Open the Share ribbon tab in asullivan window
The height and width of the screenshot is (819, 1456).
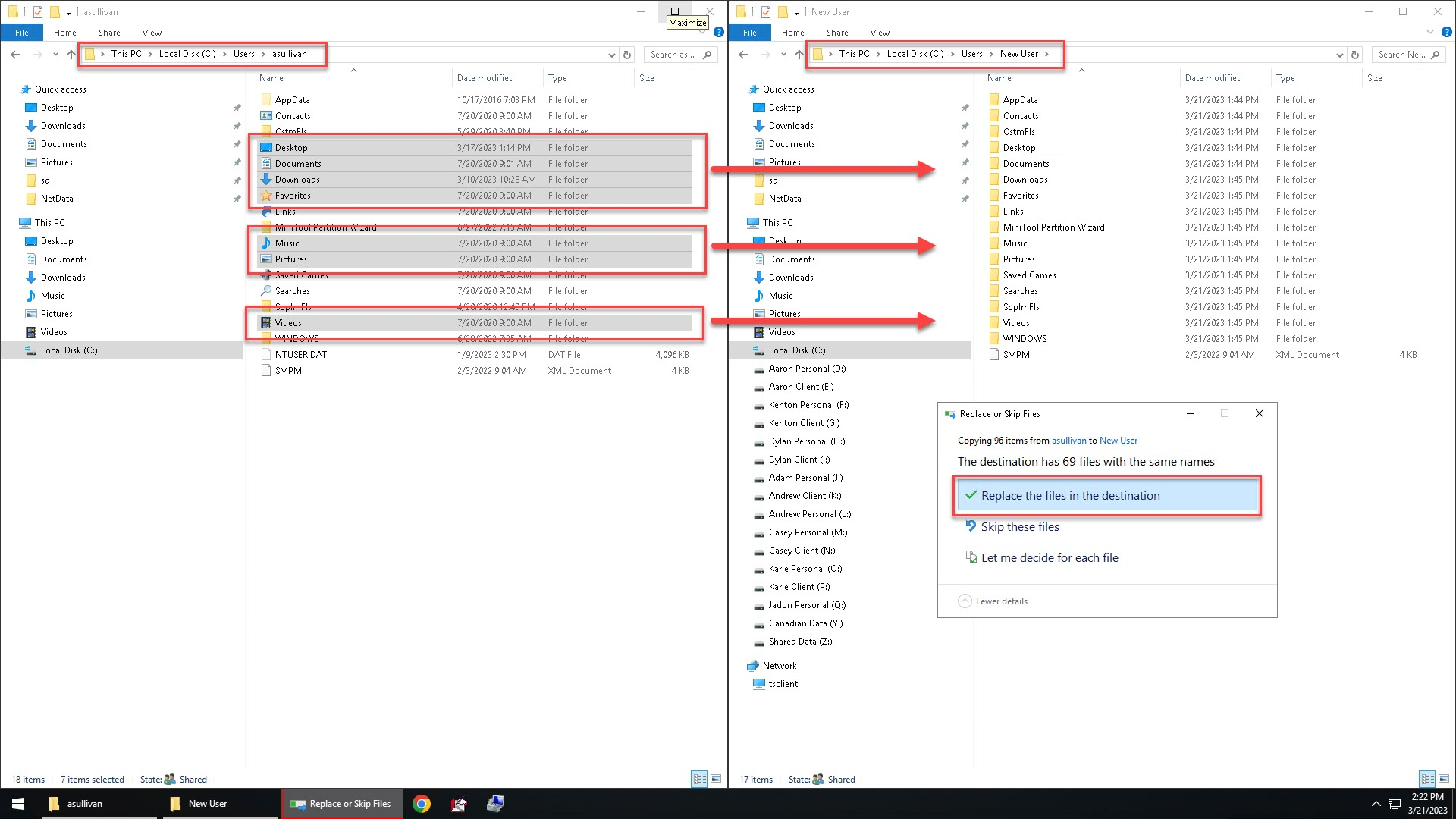click(x=109, y=33)
